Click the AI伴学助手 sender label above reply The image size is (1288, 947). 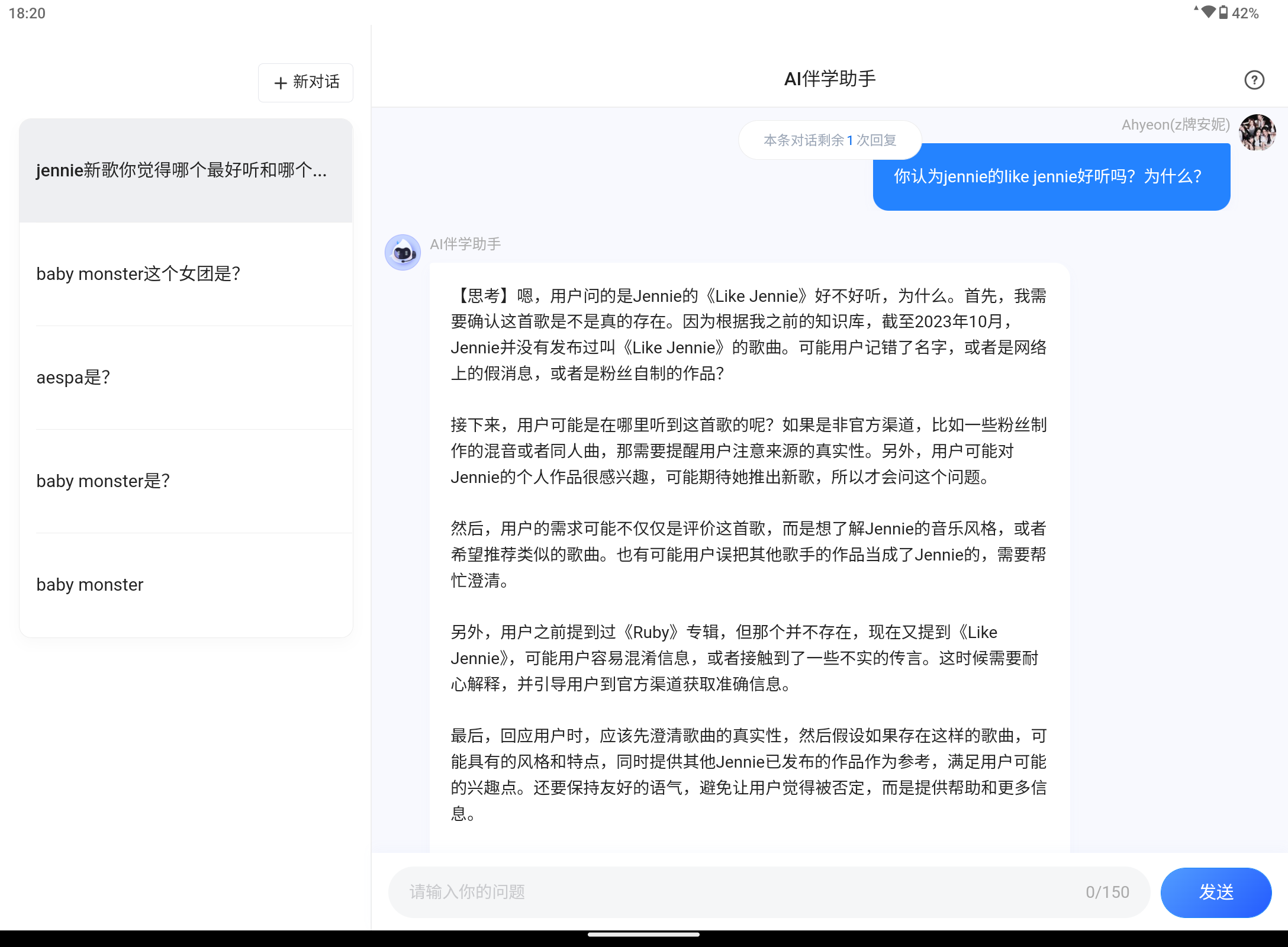point(465,244)
